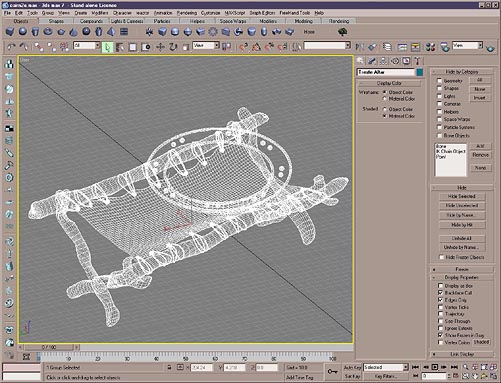Click the Pan hand viewport control
The image size is (501, 383).
tap(475, 376)
